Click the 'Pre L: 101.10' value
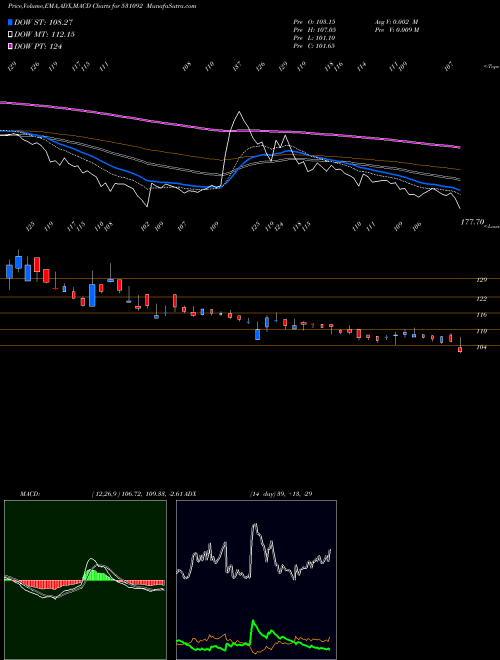The image size is (500, 660). coord(314,38)
